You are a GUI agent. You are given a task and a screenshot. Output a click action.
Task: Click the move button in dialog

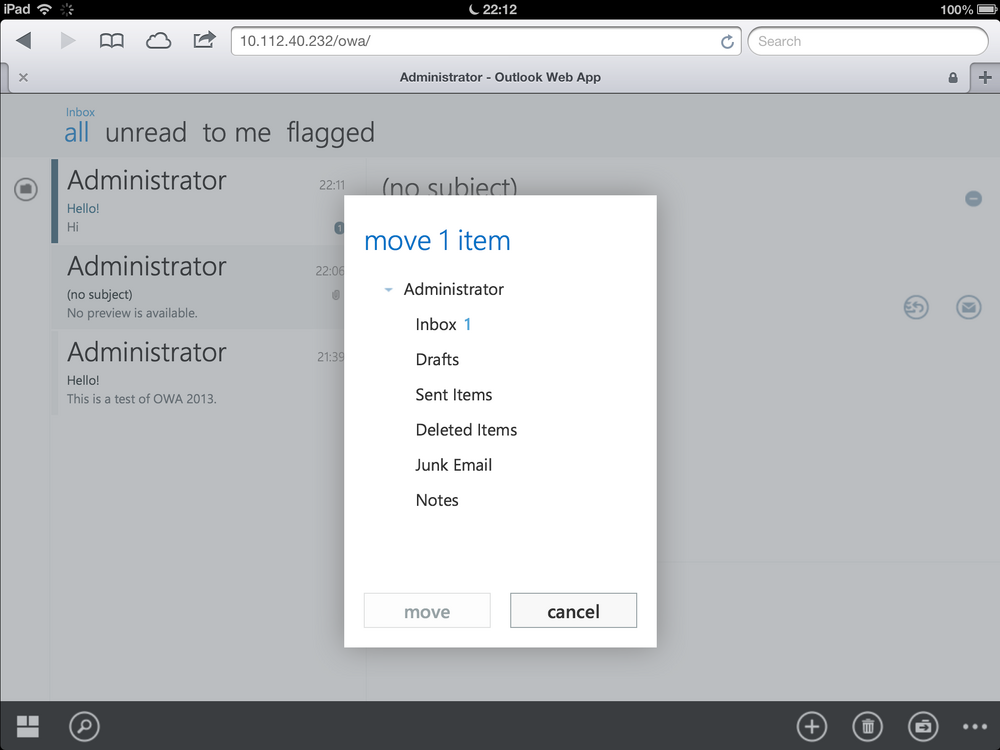(427, 611)
